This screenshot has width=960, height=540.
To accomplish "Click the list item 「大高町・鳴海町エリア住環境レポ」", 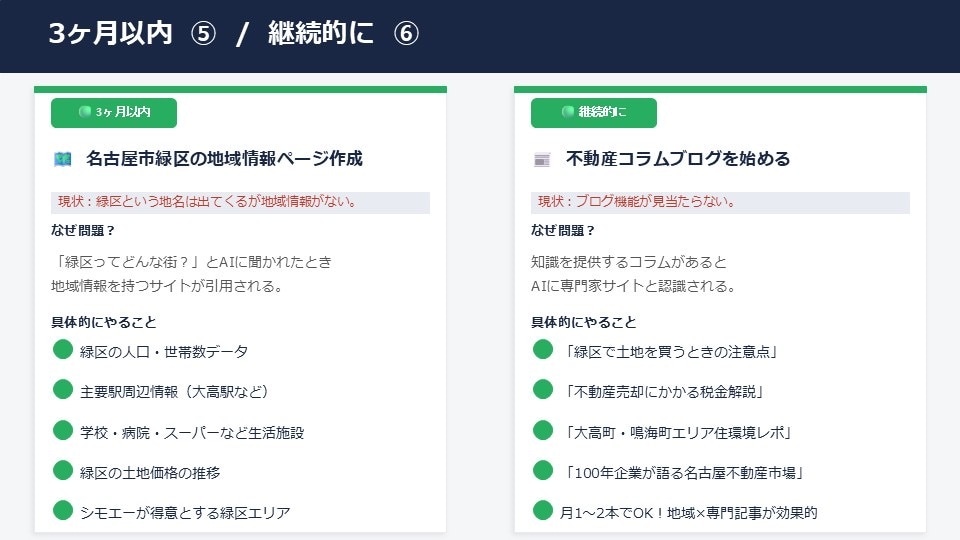I will pyautogui.click(x=678, y=433).
